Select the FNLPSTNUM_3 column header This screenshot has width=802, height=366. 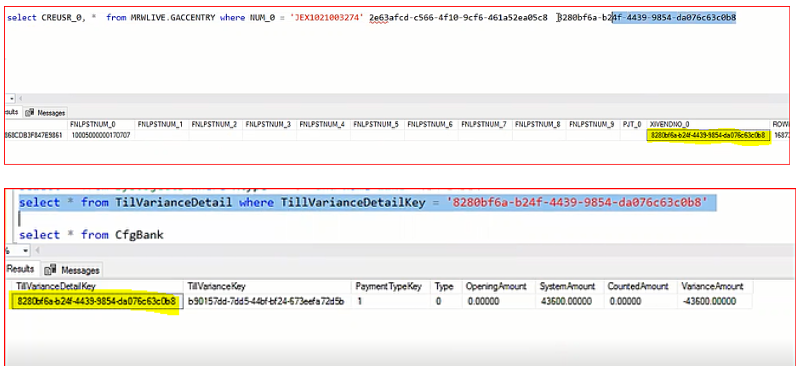(x=269, y=125)
